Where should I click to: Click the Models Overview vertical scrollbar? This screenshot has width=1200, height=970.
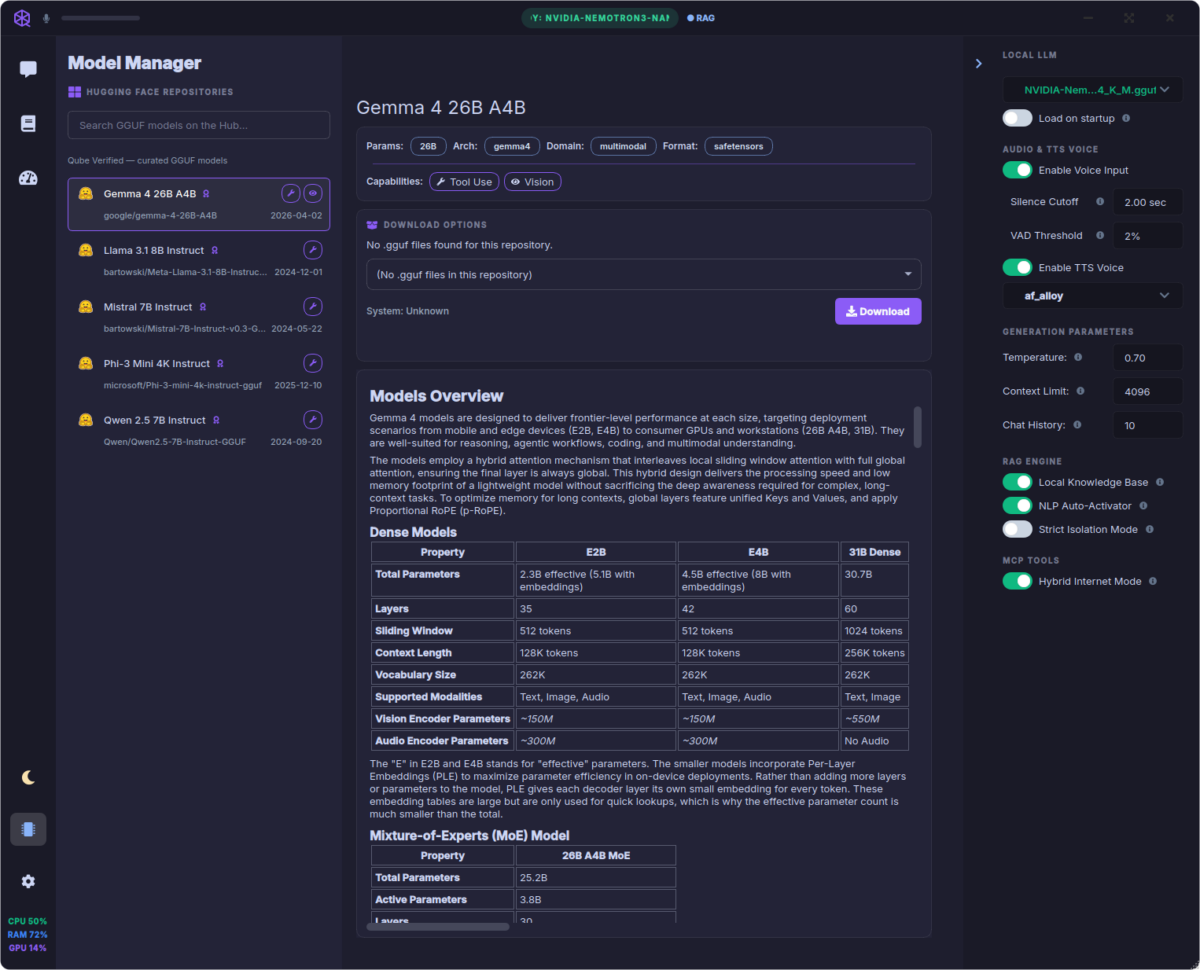[918, 427]
